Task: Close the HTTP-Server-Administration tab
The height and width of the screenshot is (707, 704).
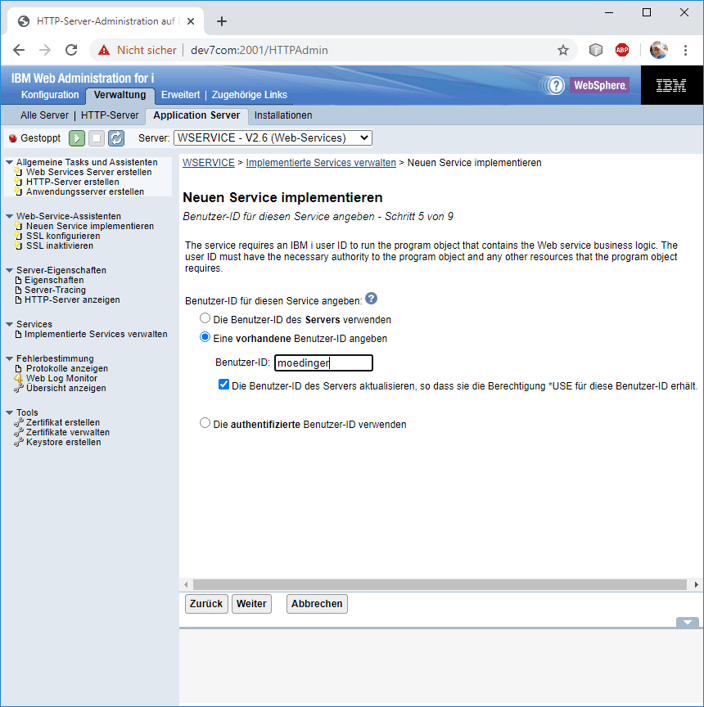Action: point(191,21)
